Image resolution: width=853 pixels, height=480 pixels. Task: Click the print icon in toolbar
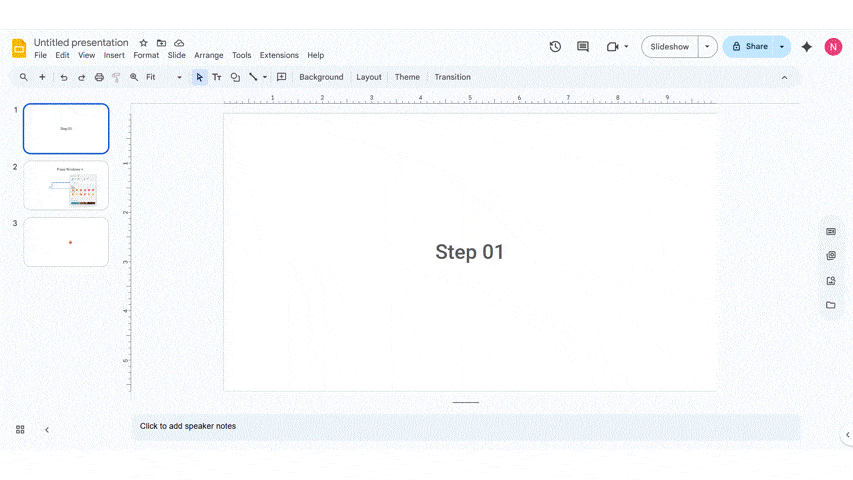click(x=99, y=77)
